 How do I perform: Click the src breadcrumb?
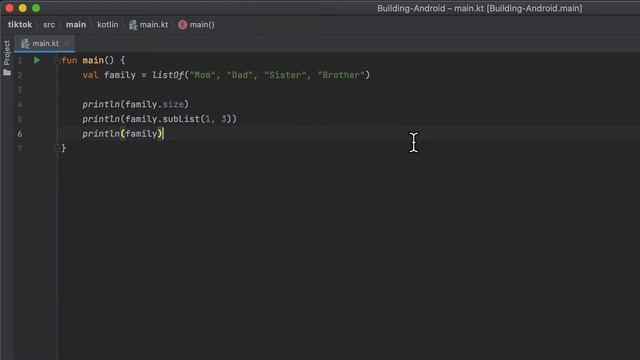coord(49,24)
